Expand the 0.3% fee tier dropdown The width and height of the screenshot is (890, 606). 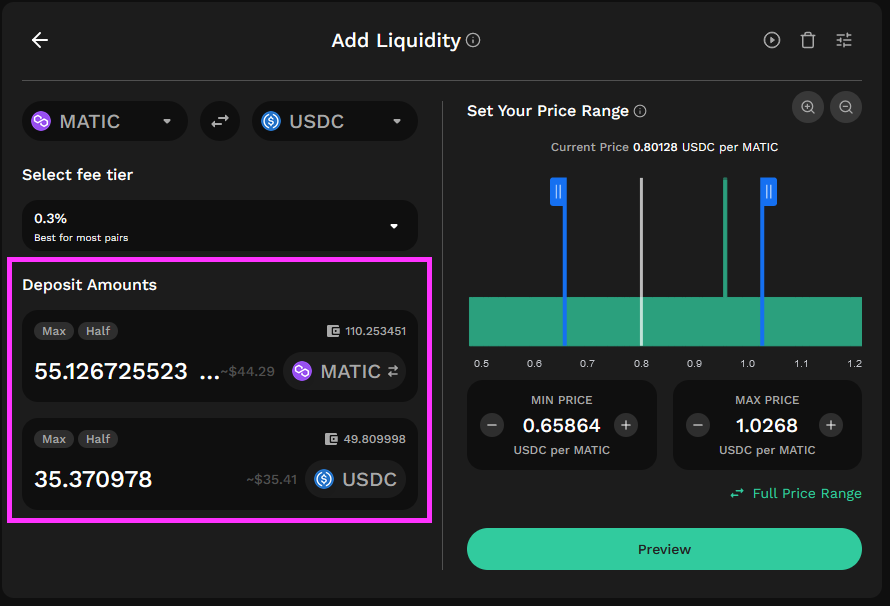(220, 226)
